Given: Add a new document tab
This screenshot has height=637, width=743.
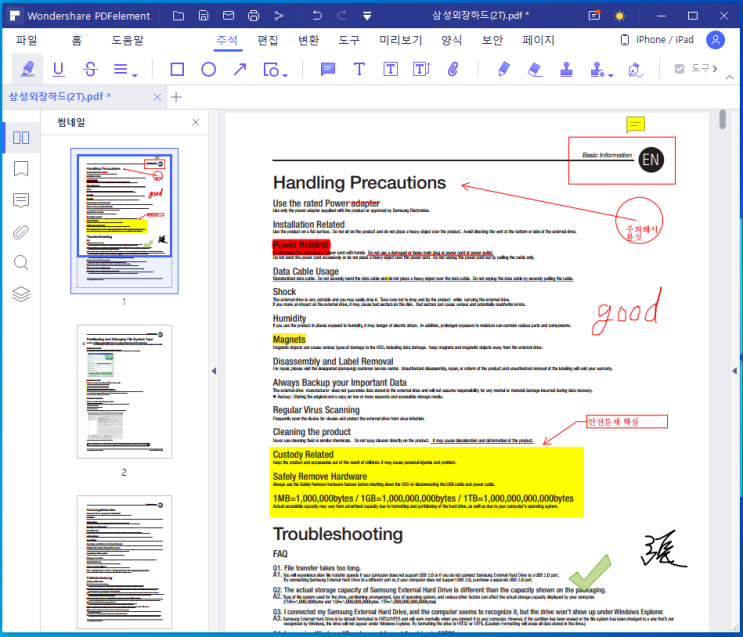Looking at the screenshot, I should 176,97.
